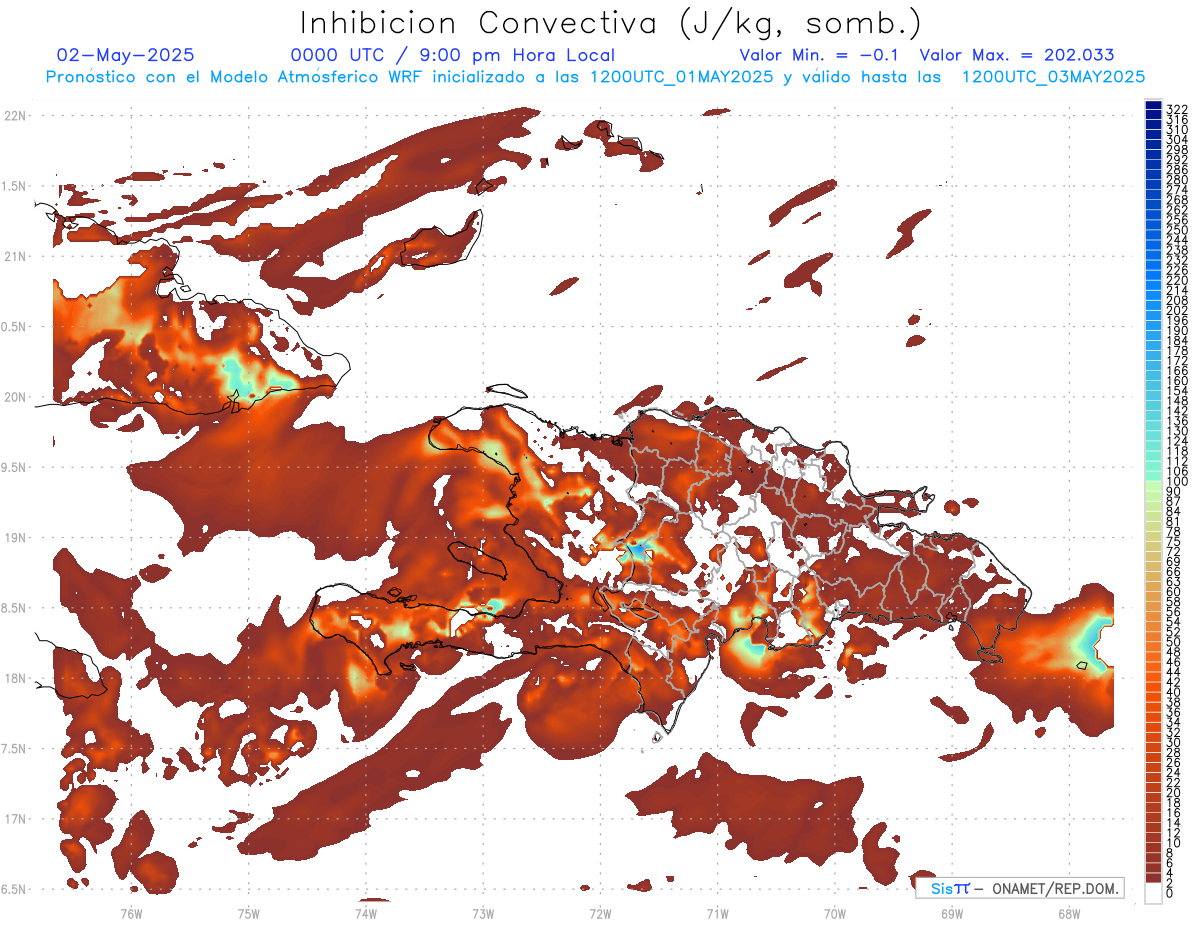Click the 'Valor Min. = -0.1' readout
The width and height of the screenshot is (1200, 927).
(821, 55)
